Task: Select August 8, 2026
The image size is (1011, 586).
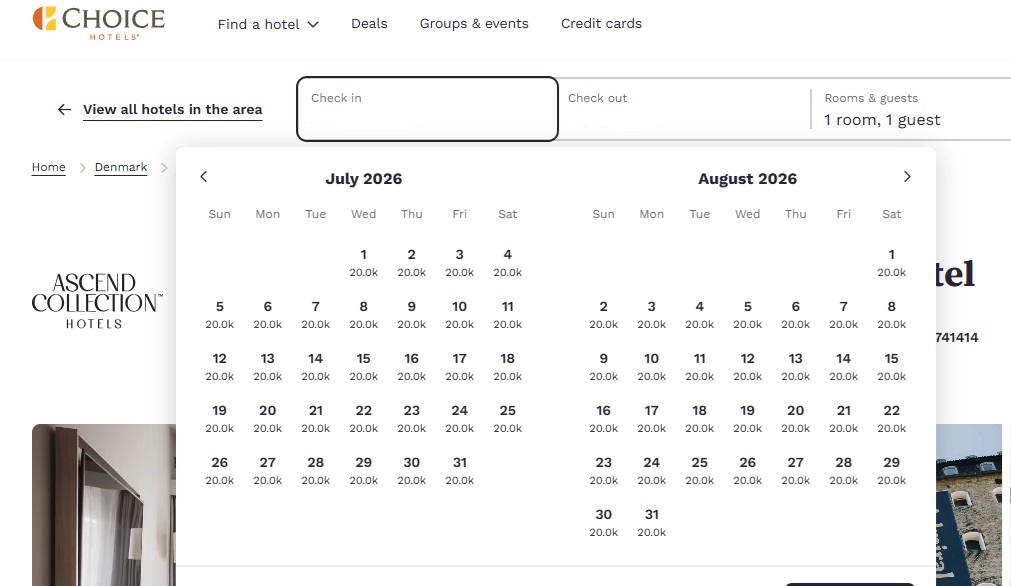Action: 892,315
